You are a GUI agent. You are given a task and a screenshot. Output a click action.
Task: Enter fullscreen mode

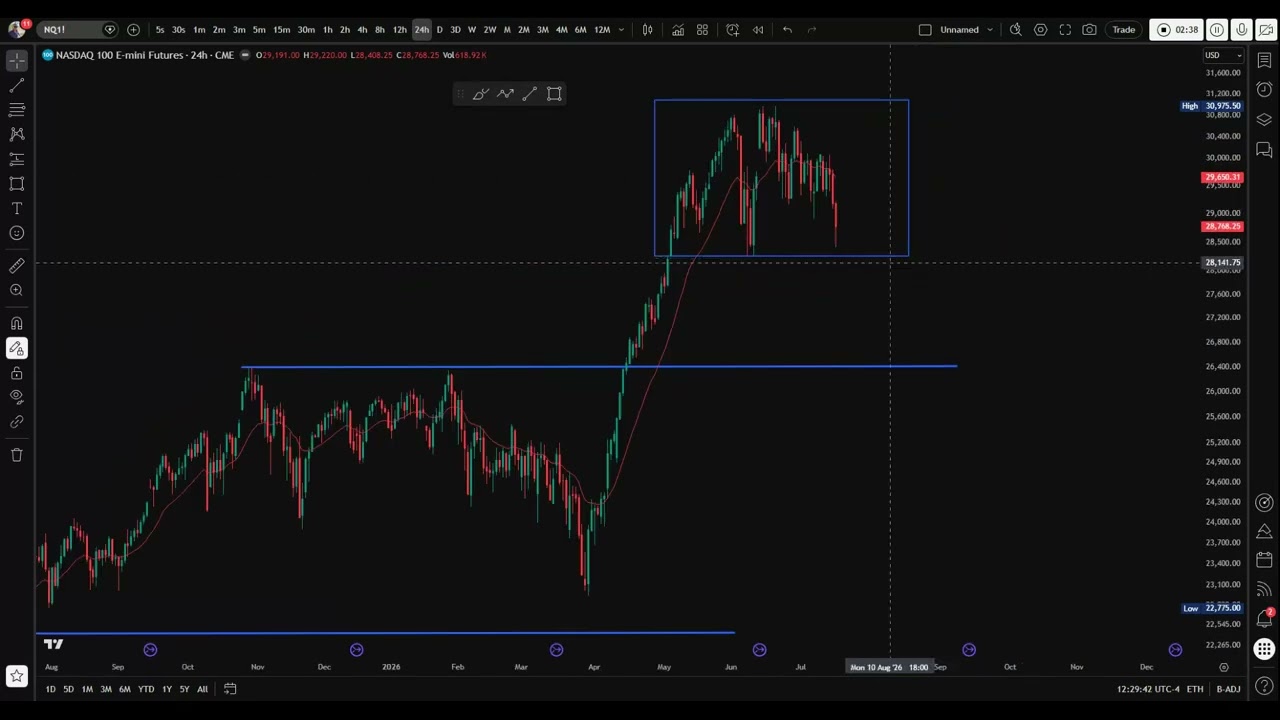point(1065,30)
